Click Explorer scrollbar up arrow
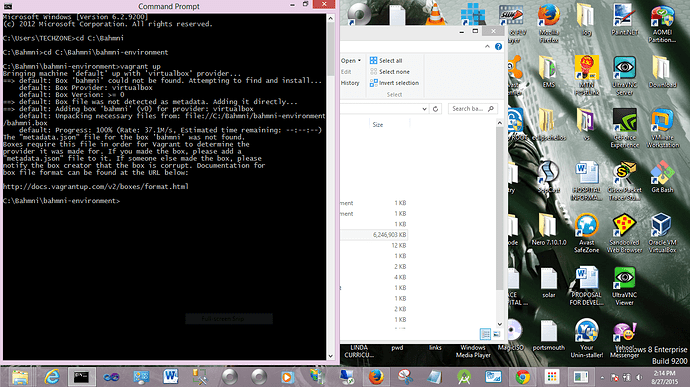 tap(499, 123)
